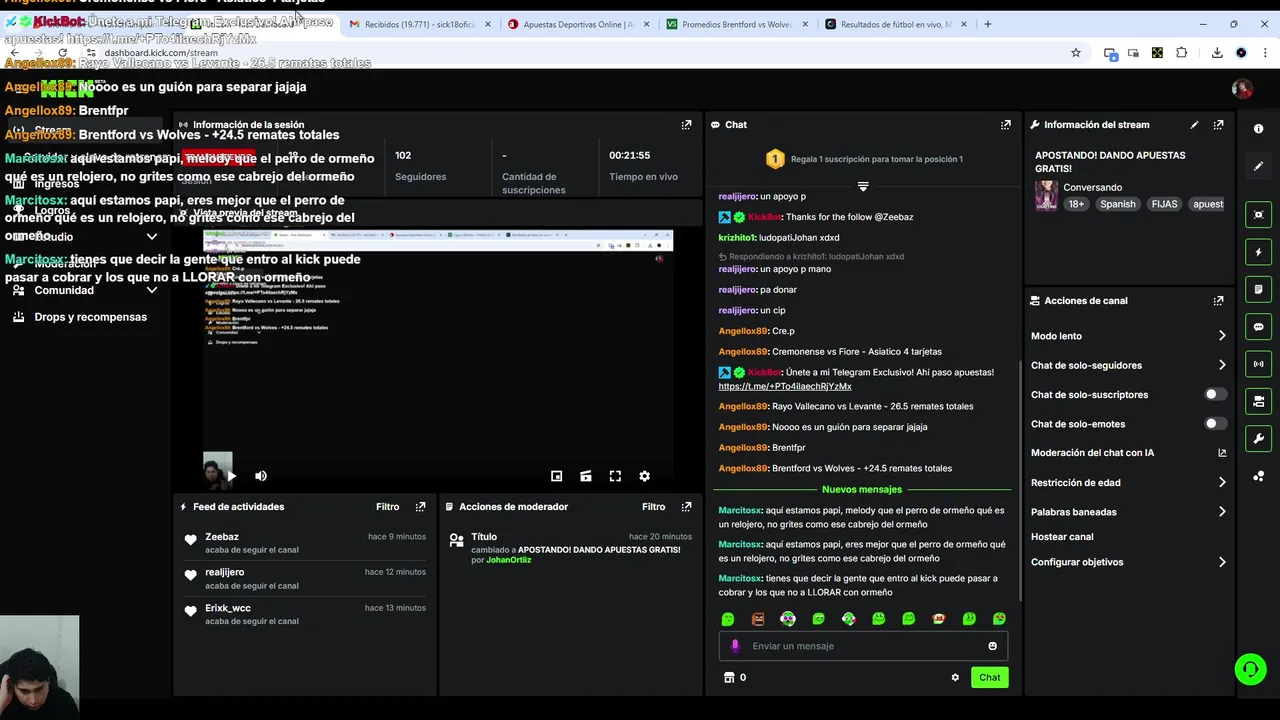Pop out Feed de actividades panel
This screenshot has width=1280, height=720.
[420, 507]
